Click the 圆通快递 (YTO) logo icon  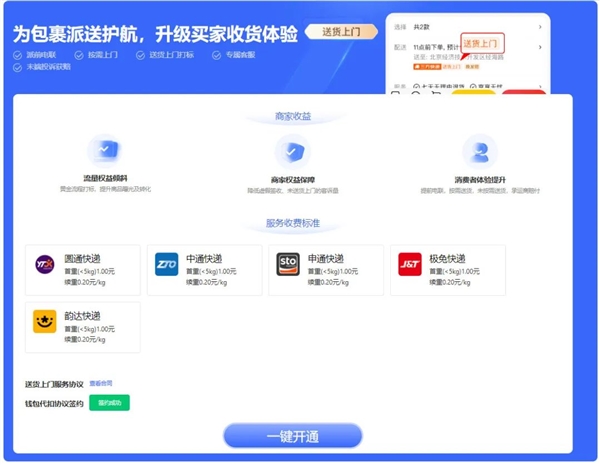tap(45, 264)
